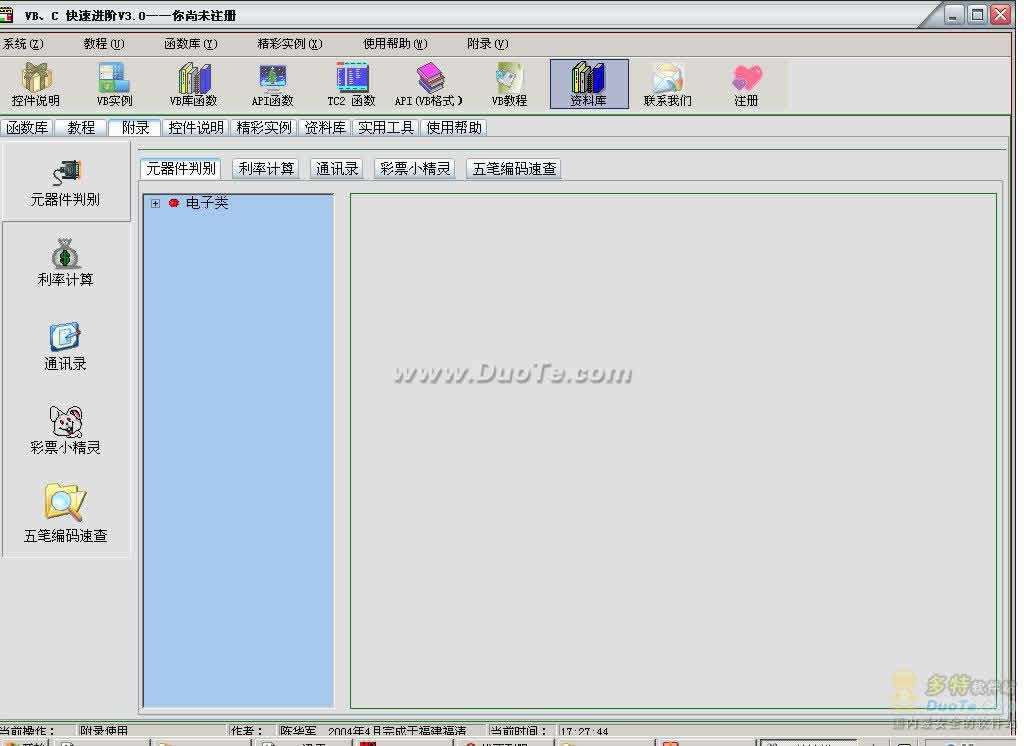
Task: Click the 通讯录 button above the tree
Action: click(337, 169)
